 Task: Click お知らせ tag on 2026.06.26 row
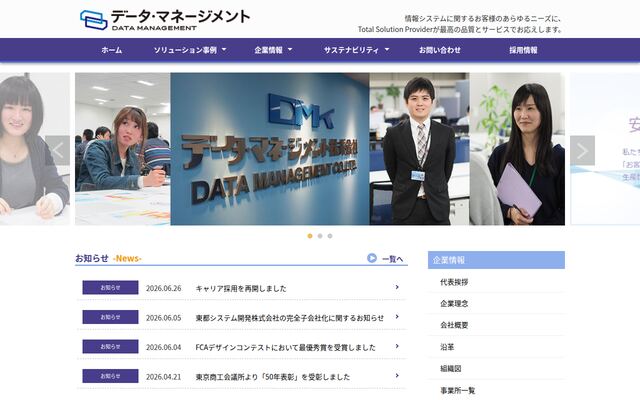[x=110, y=287]
